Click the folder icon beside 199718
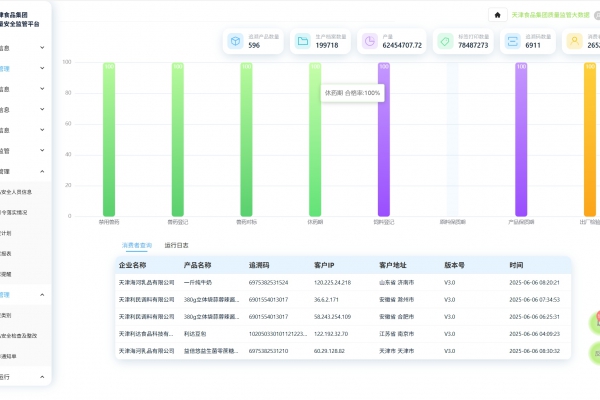Screen dimensions: 600x400 pyautogui.click(x=303, y=41)
